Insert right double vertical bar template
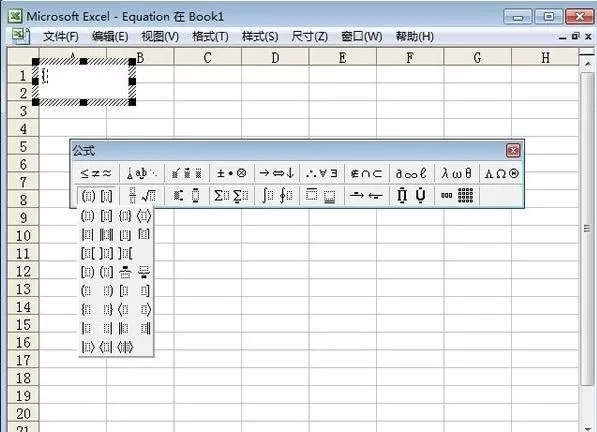597x432 pixels. pyautogui.click(x=145, y=328)
